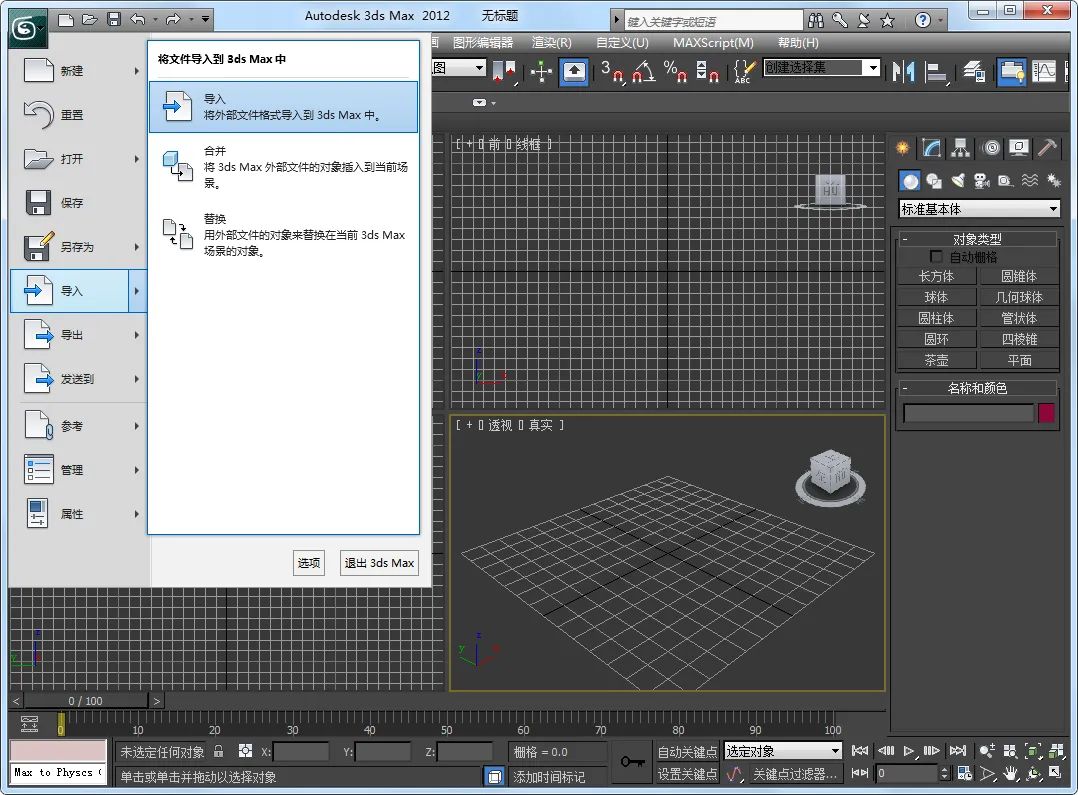
Task: Expand the 另存为 submenu arrow
Action: [137, 247]
